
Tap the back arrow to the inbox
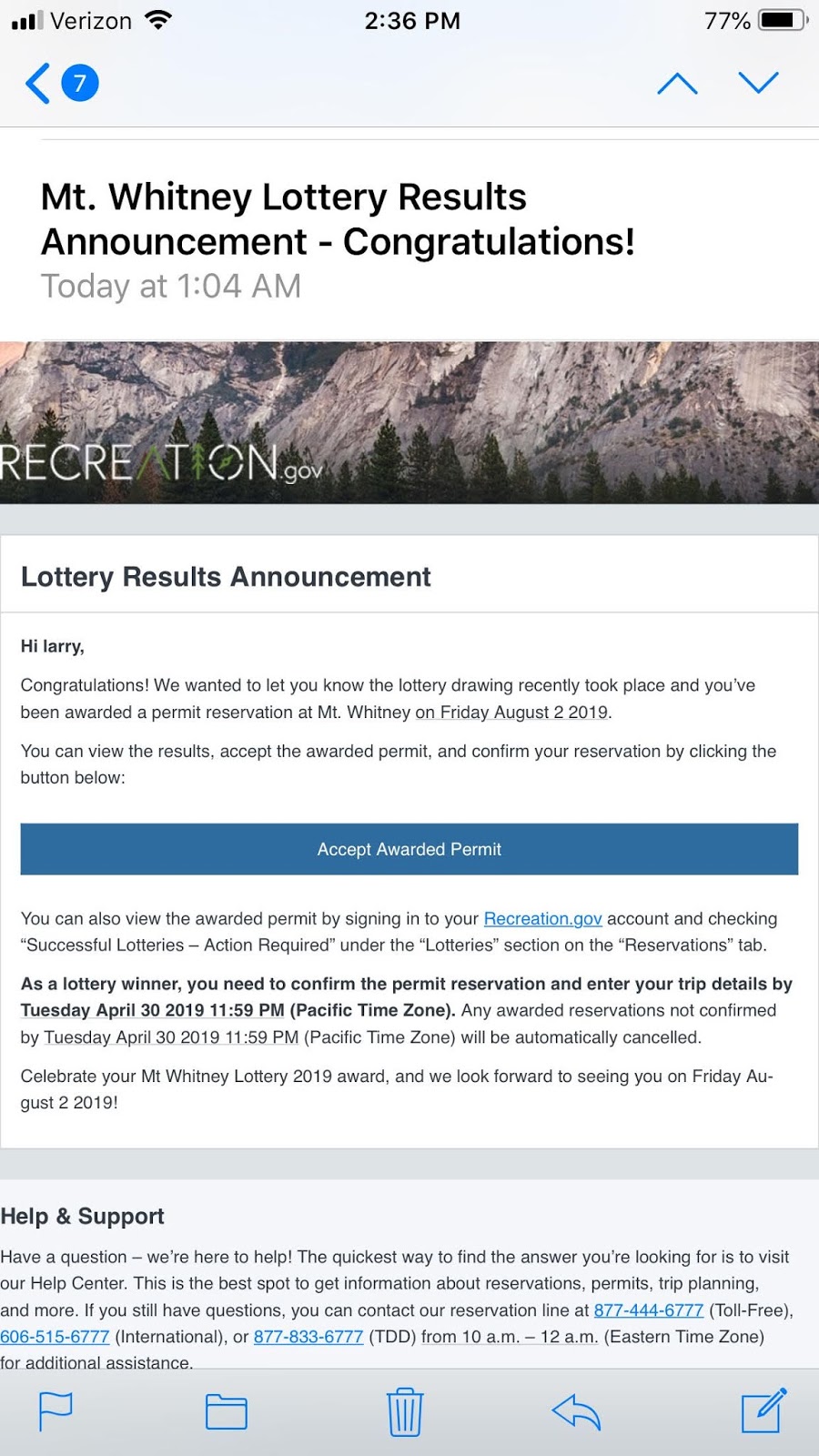point(37,84)
